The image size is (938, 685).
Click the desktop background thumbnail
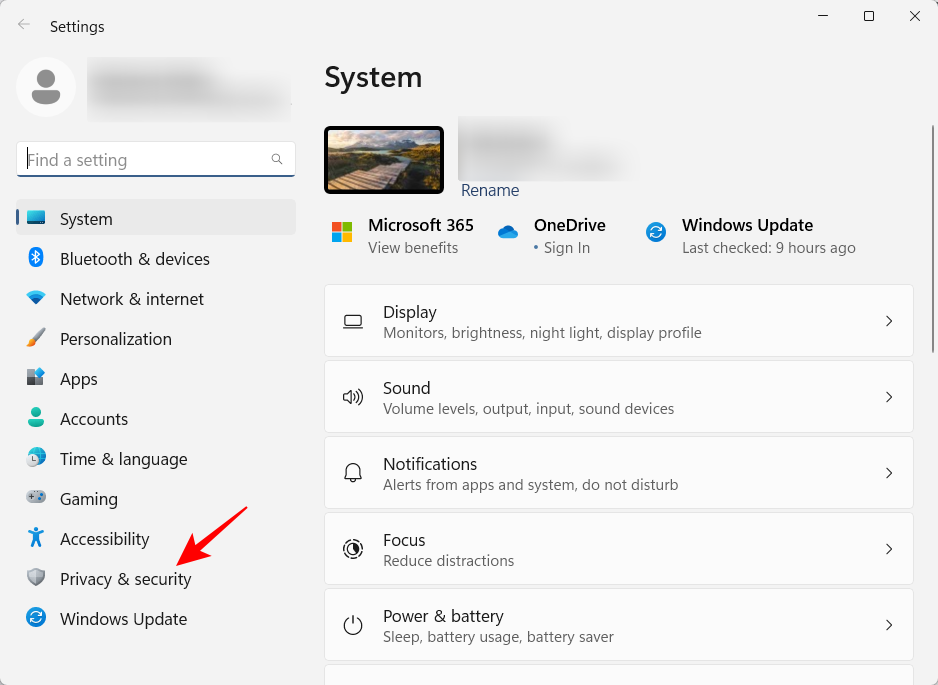(x=384, y=159)
